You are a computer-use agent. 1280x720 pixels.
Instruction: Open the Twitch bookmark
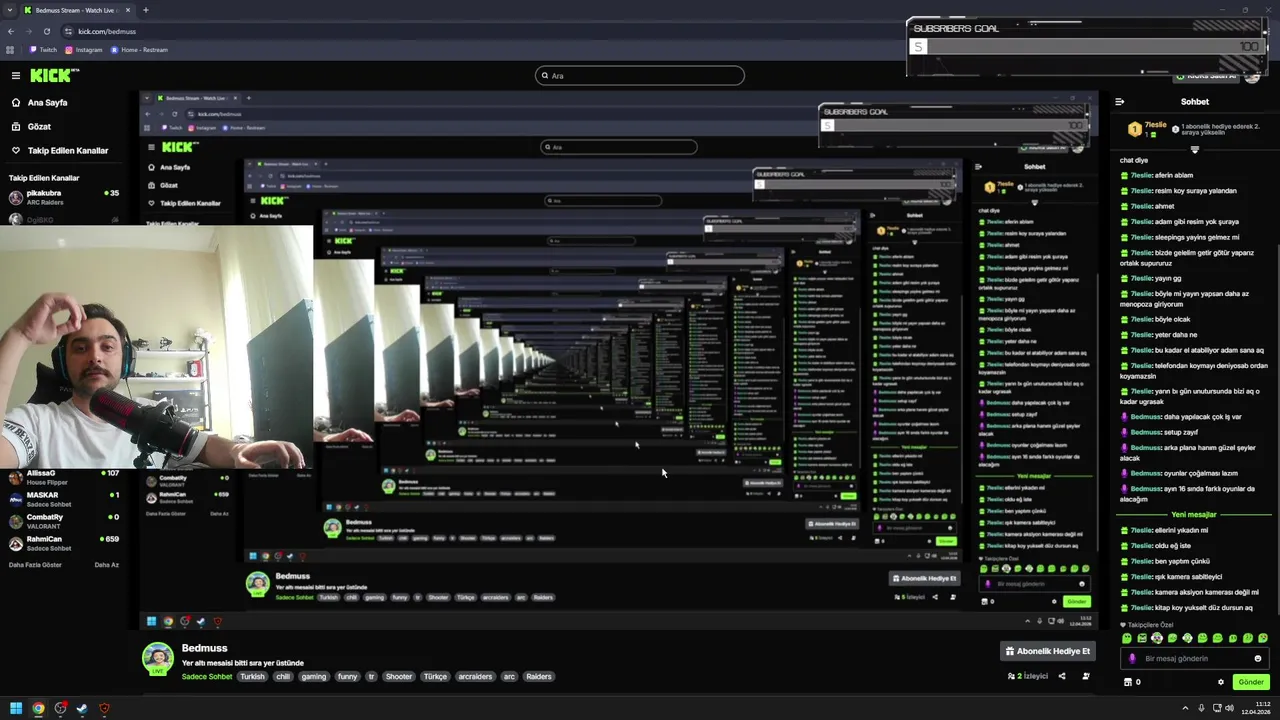(43, 49)
